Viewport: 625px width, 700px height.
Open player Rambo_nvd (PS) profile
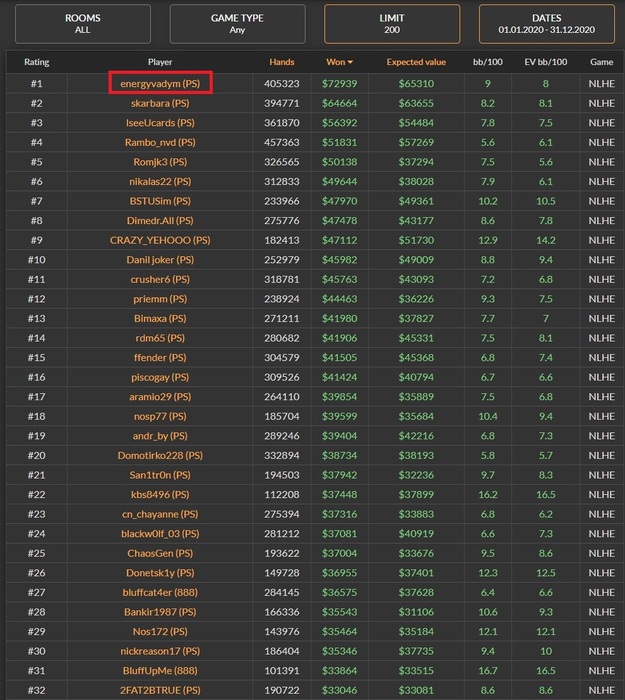tap(160, 142)
